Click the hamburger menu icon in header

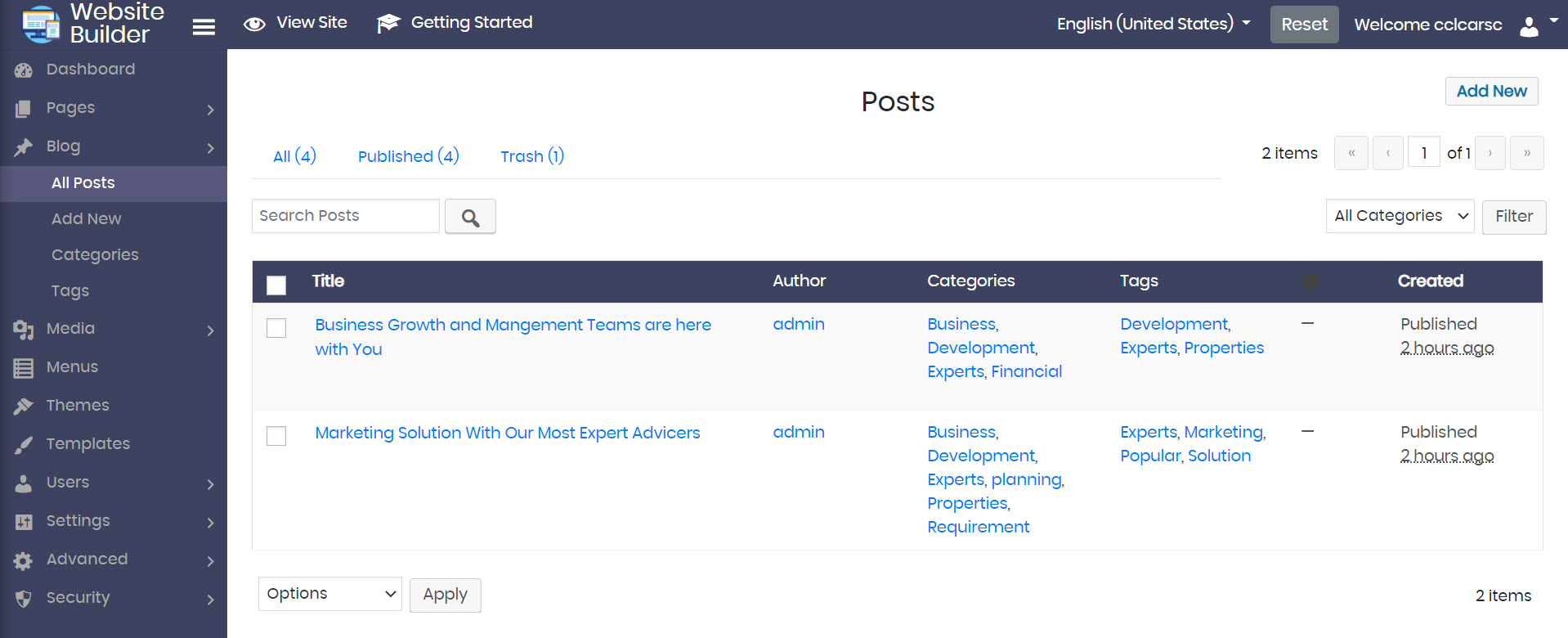click(204, 27)
